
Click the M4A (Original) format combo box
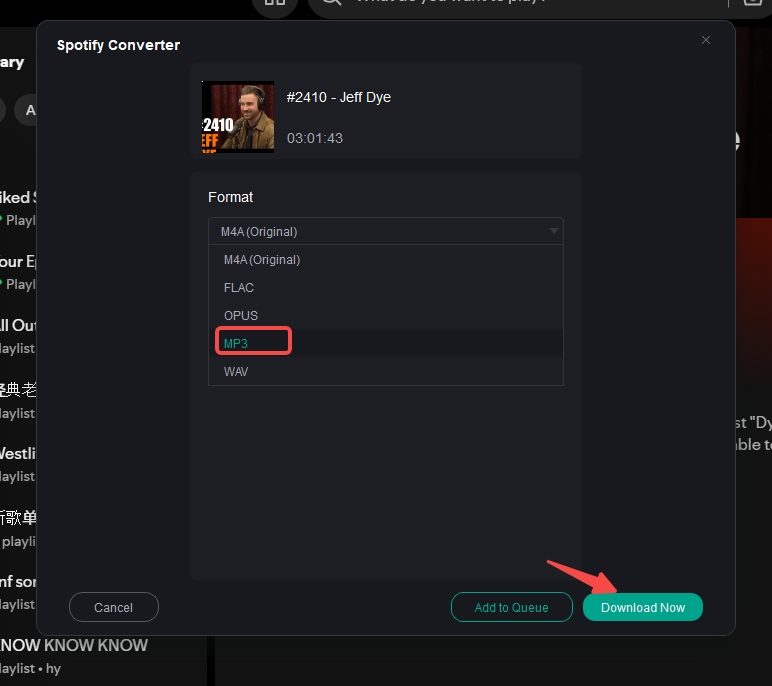tap(385, 231)
